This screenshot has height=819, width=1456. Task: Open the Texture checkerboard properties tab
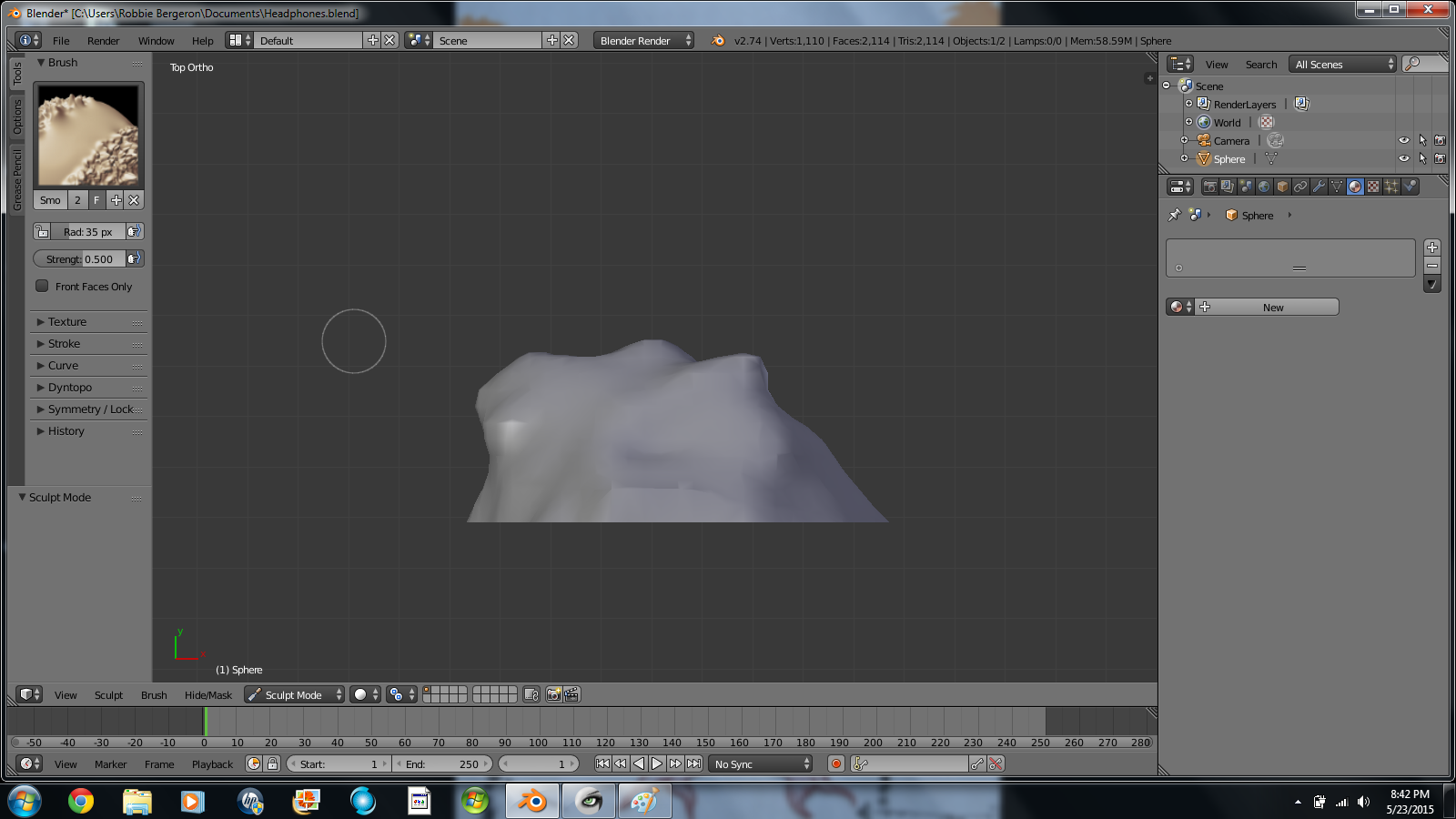[x=1373, y=187]
